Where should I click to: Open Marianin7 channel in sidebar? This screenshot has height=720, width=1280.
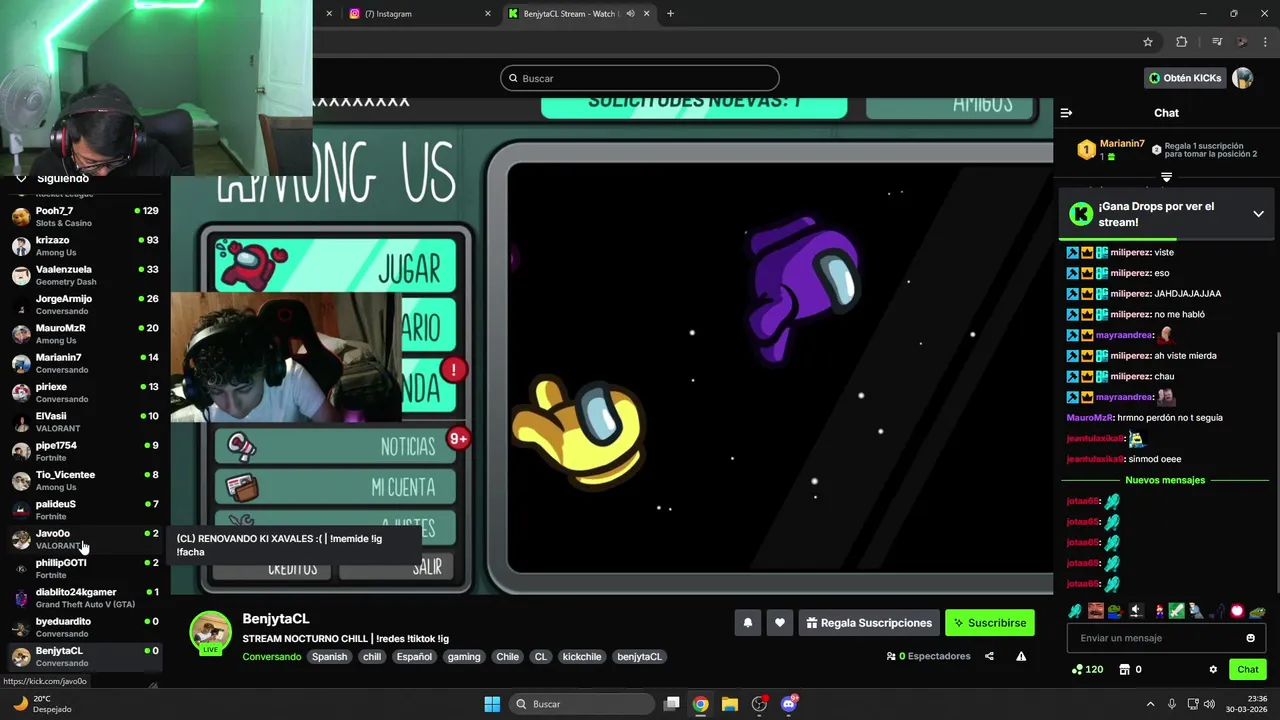pos(85,363)
